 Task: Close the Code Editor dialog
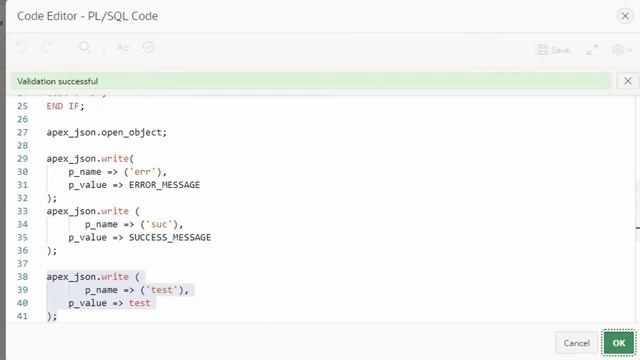pos(624,16)
